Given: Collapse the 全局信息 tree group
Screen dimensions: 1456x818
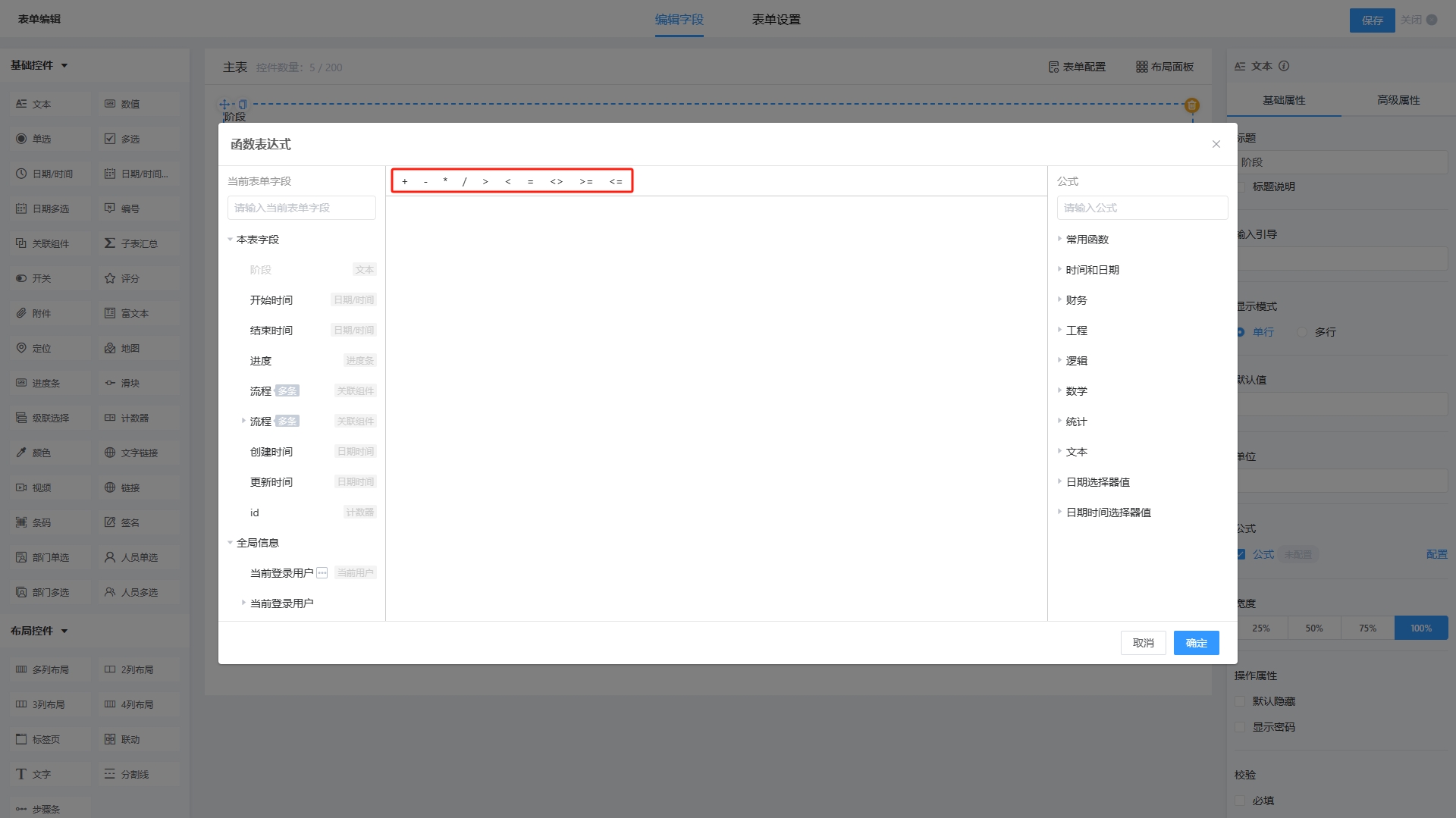Looking at the screenshot, I should point(230,543).
